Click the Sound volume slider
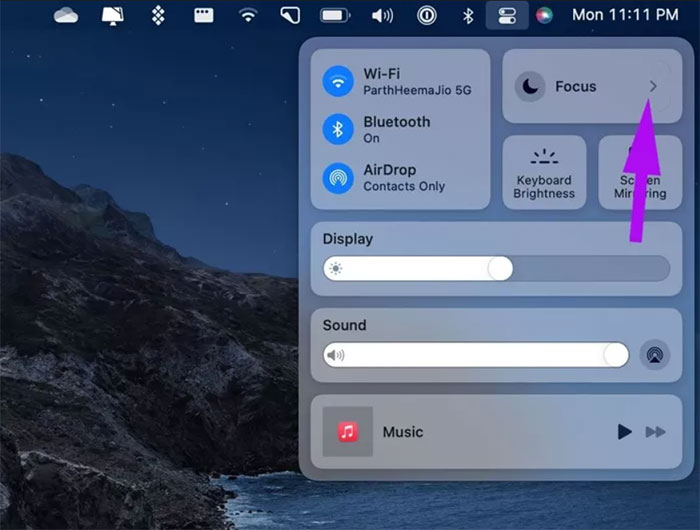This screenshot has width=700, height=530. point(476,355)
